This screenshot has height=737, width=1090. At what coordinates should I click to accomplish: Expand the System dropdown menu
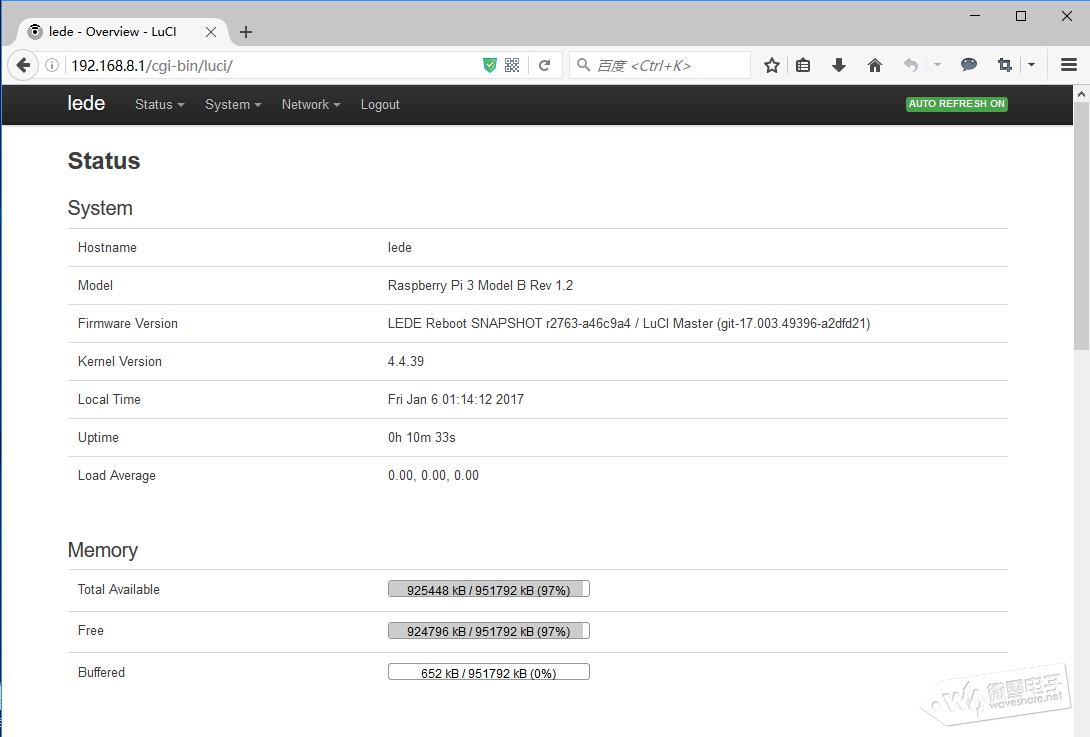[232, 104]
